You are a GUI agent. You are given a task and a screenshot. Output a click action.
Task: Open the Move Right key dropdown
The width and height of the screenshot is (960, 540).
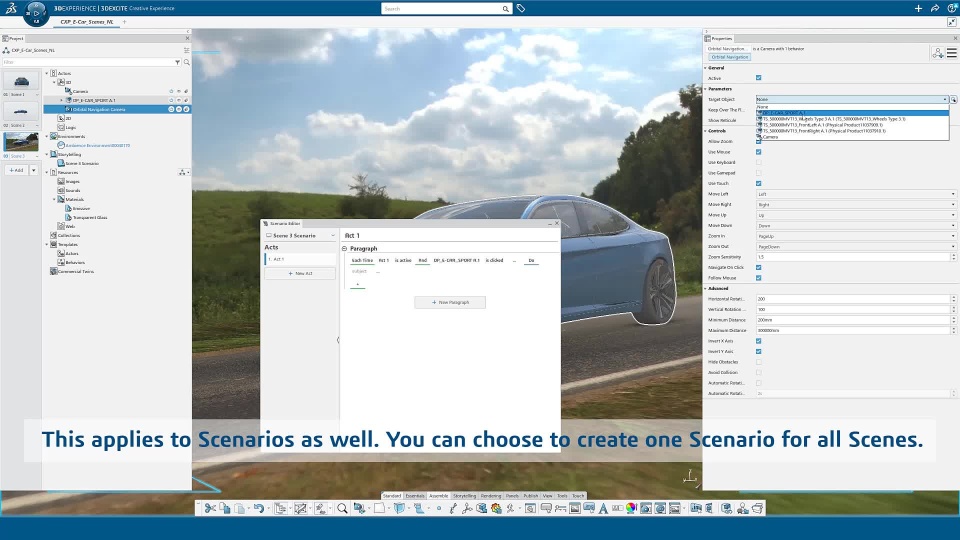click(x=856, y=204)
